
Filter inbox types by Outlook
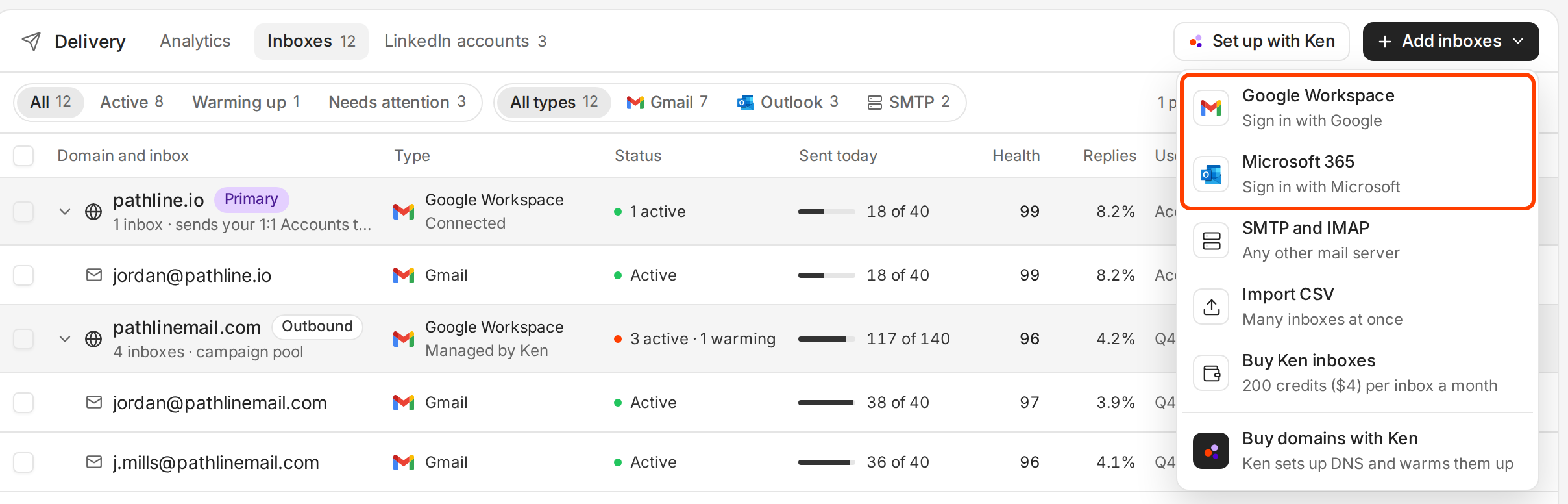pos(788,103)
